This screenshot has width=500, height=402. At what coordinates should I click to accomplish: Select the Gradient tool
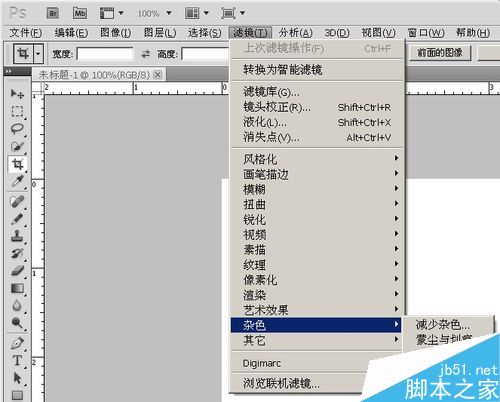[17, 288]
